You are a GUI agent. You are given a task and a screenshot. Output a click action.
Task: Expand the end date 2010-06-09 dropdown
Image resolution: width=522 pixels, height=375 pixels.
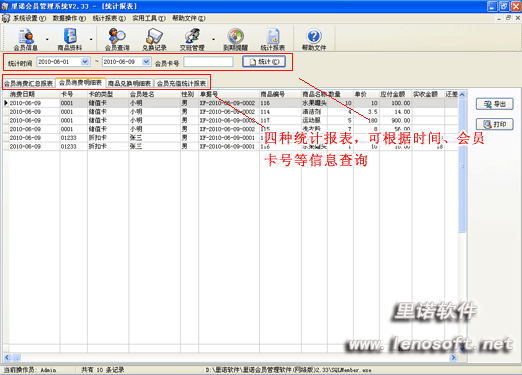click(x=146, y=62)
